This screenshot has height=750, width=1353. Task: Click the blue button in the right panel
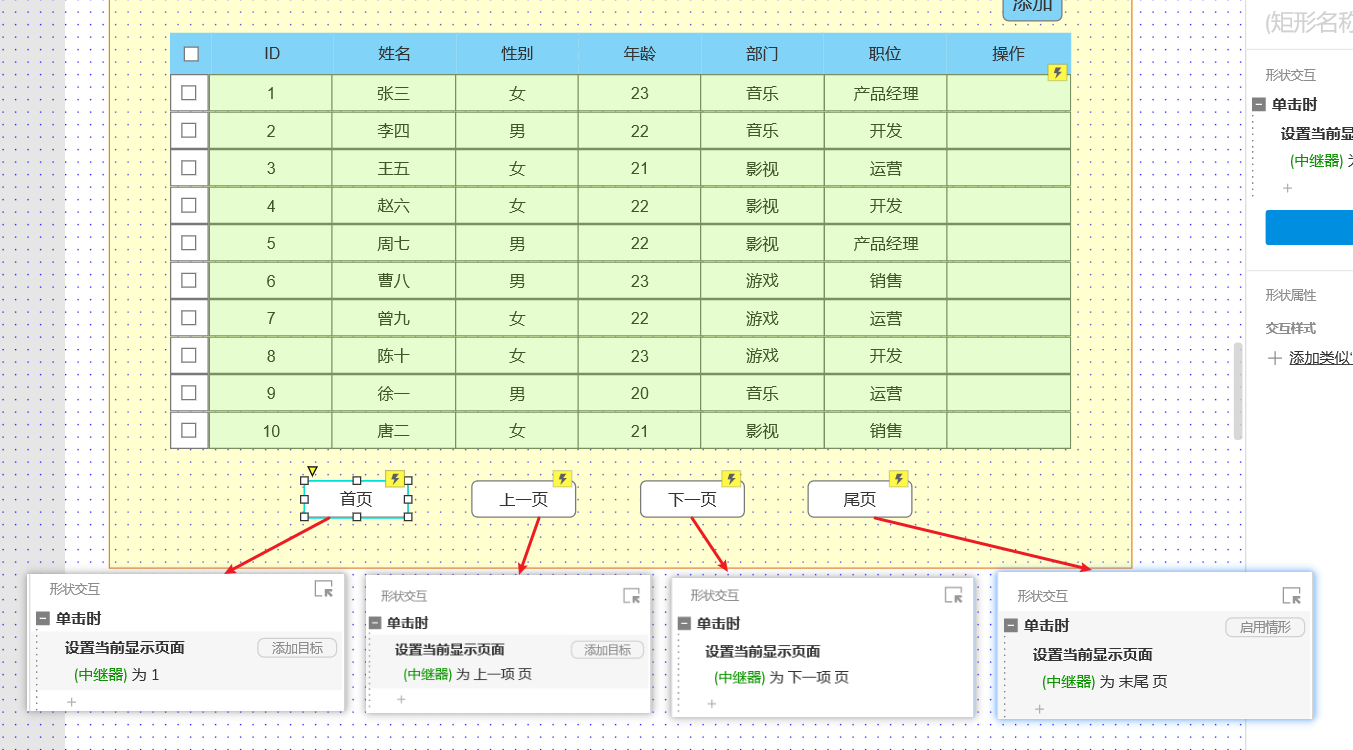coord(1309,227)
